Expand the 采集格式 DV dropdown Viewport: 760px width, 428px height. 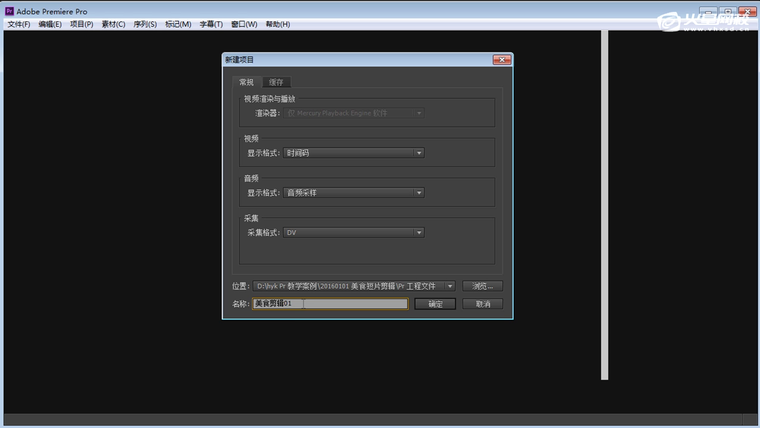354,233
